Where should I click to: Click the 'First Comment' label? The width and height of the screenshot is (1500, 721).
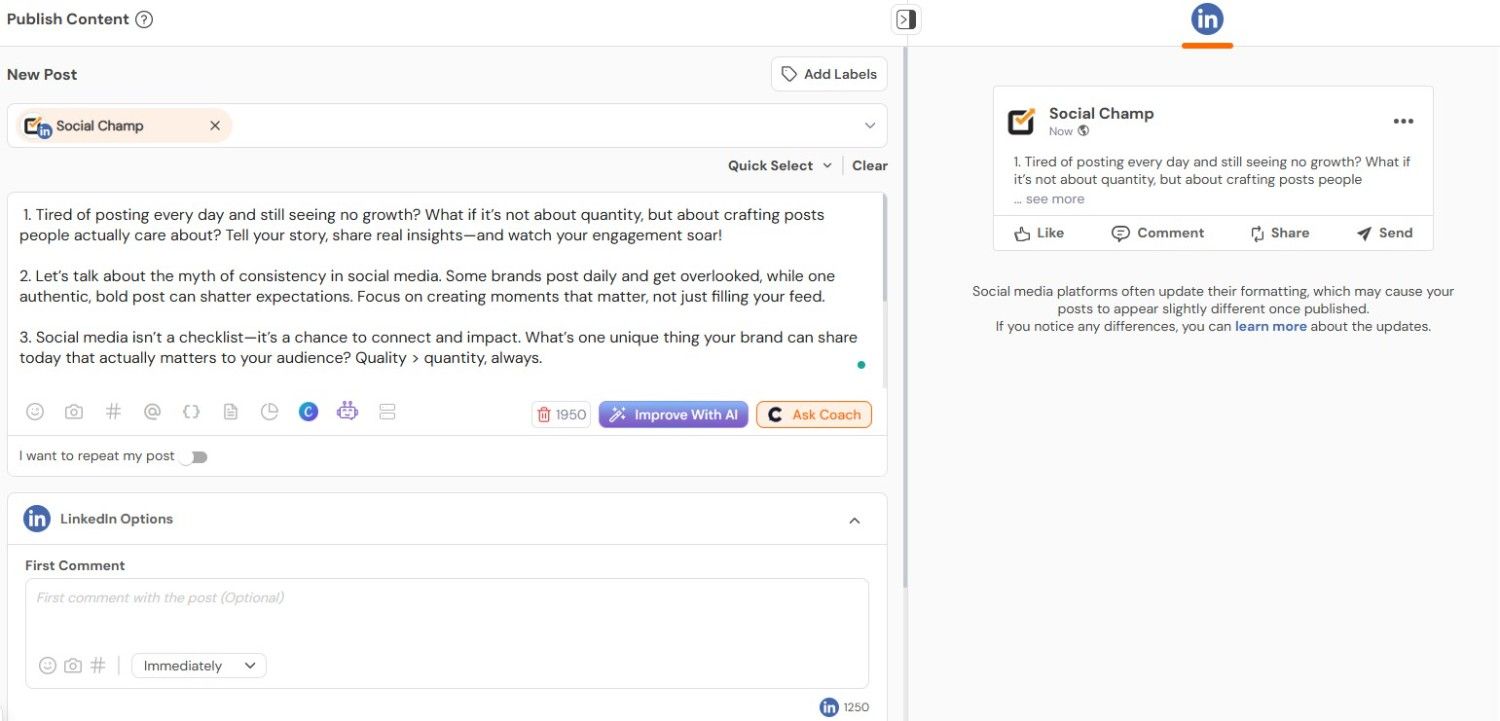click(75, 565)
